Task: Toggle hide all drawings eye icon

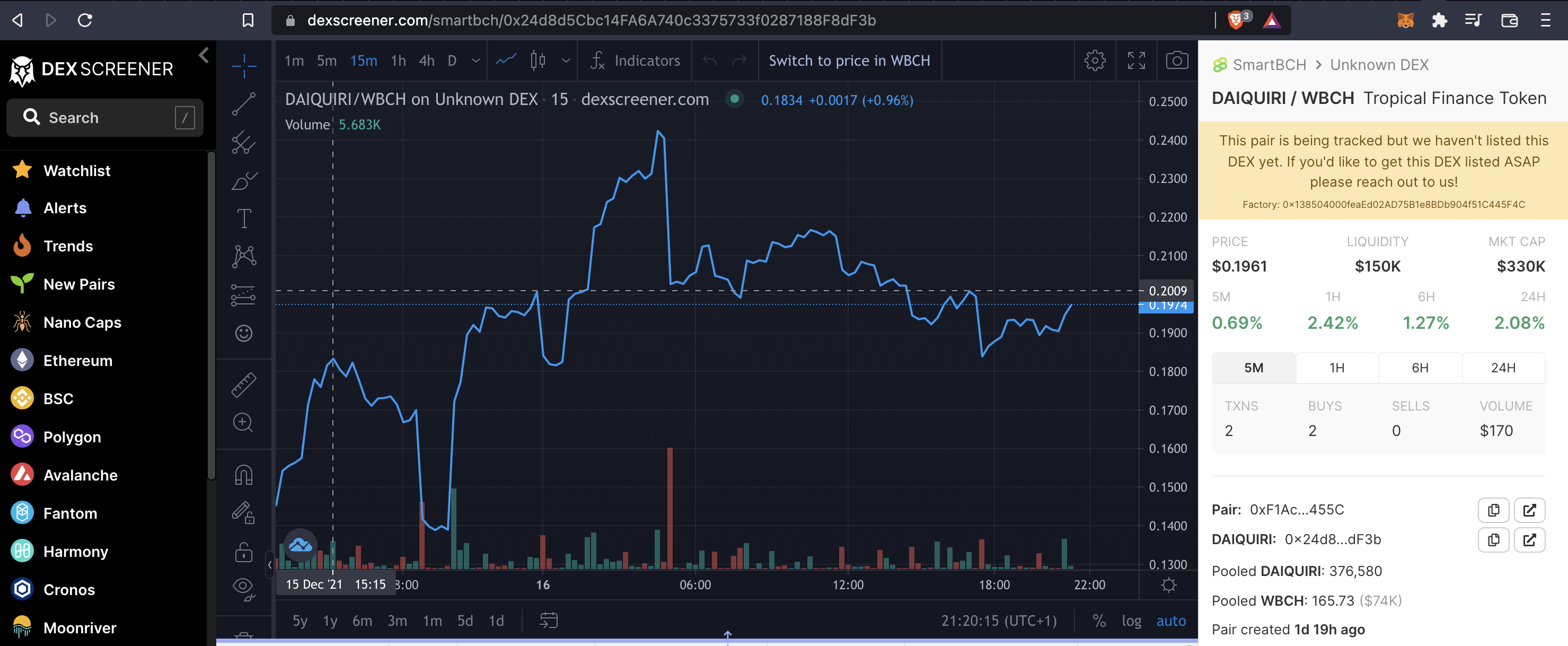Action: [243, 588]
